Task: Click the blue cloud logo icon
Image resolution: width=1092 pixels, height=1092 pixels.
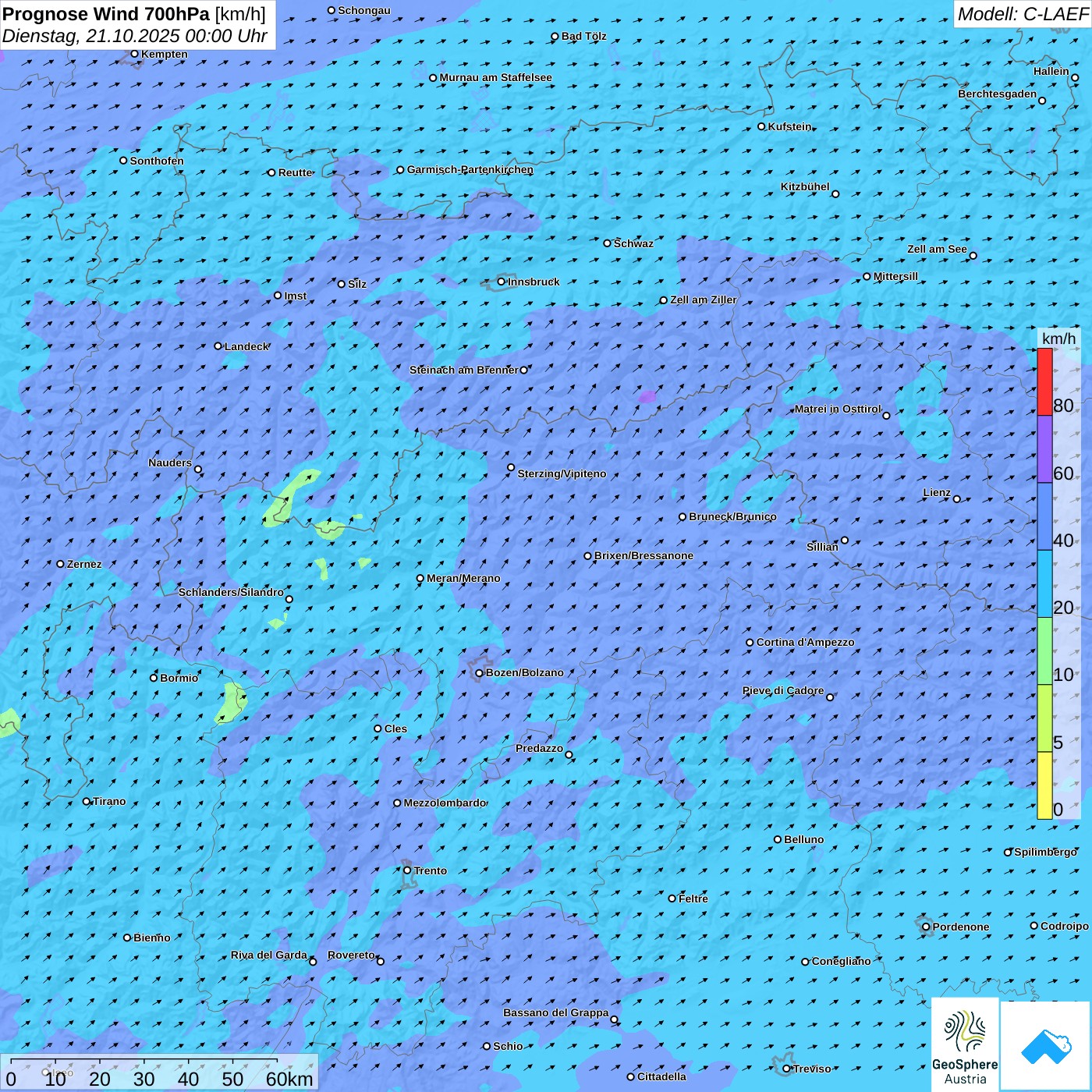Action: (1046, 1047)
